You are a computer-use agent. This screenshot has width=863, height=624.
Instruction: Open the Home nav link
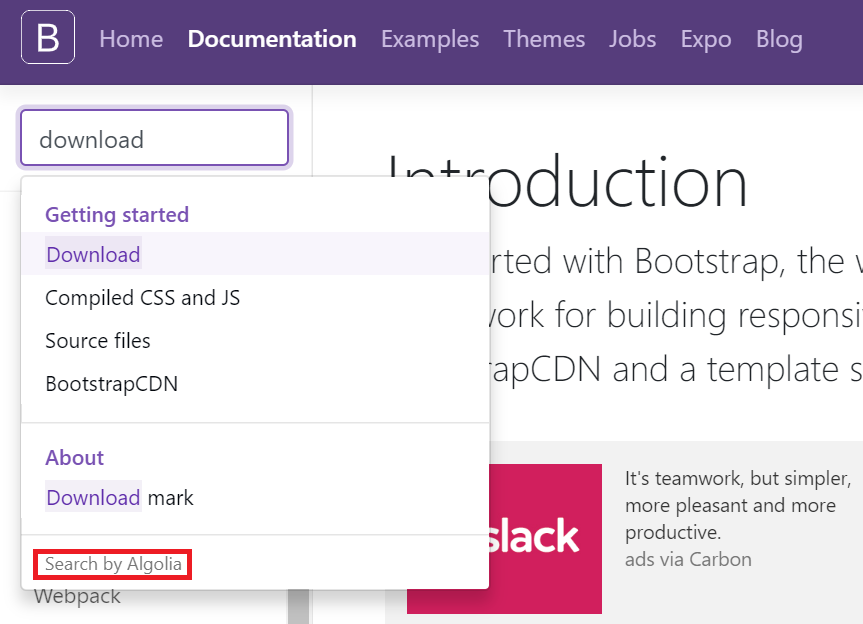(x=131, y=39)
